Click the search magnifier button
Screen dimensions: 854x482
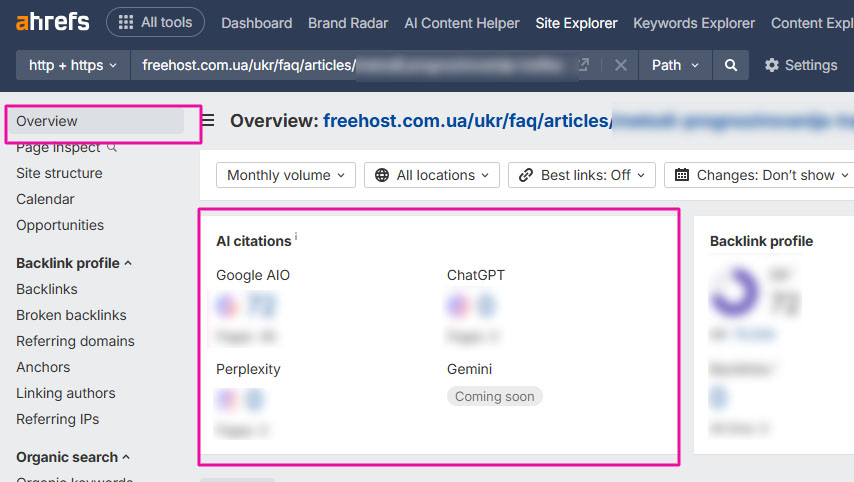[731, 65]
